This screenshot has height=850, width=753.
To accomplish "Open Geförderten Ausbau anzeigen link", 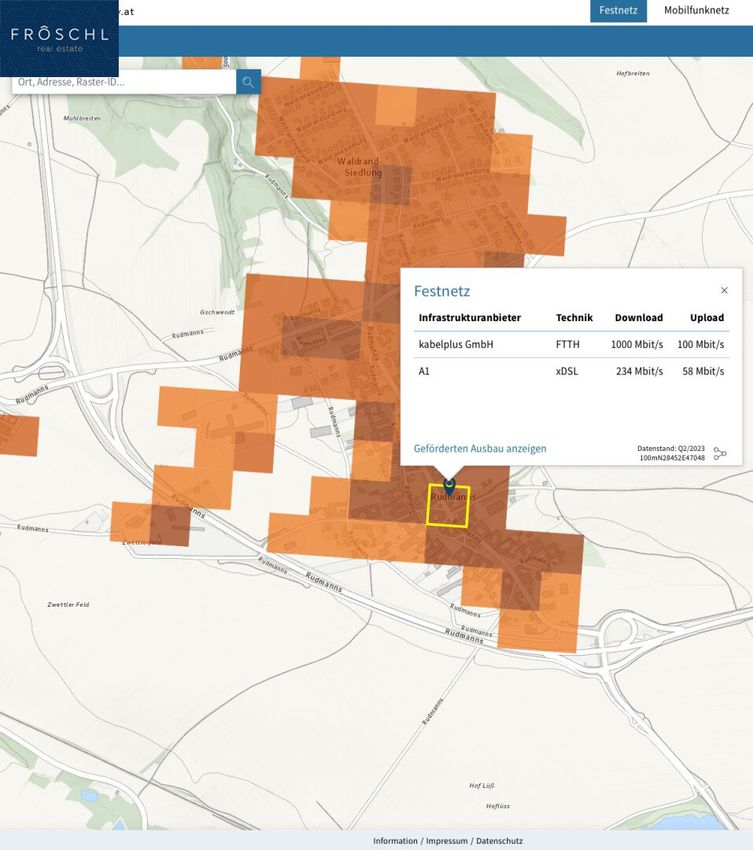I will click(x=480, y=449).
